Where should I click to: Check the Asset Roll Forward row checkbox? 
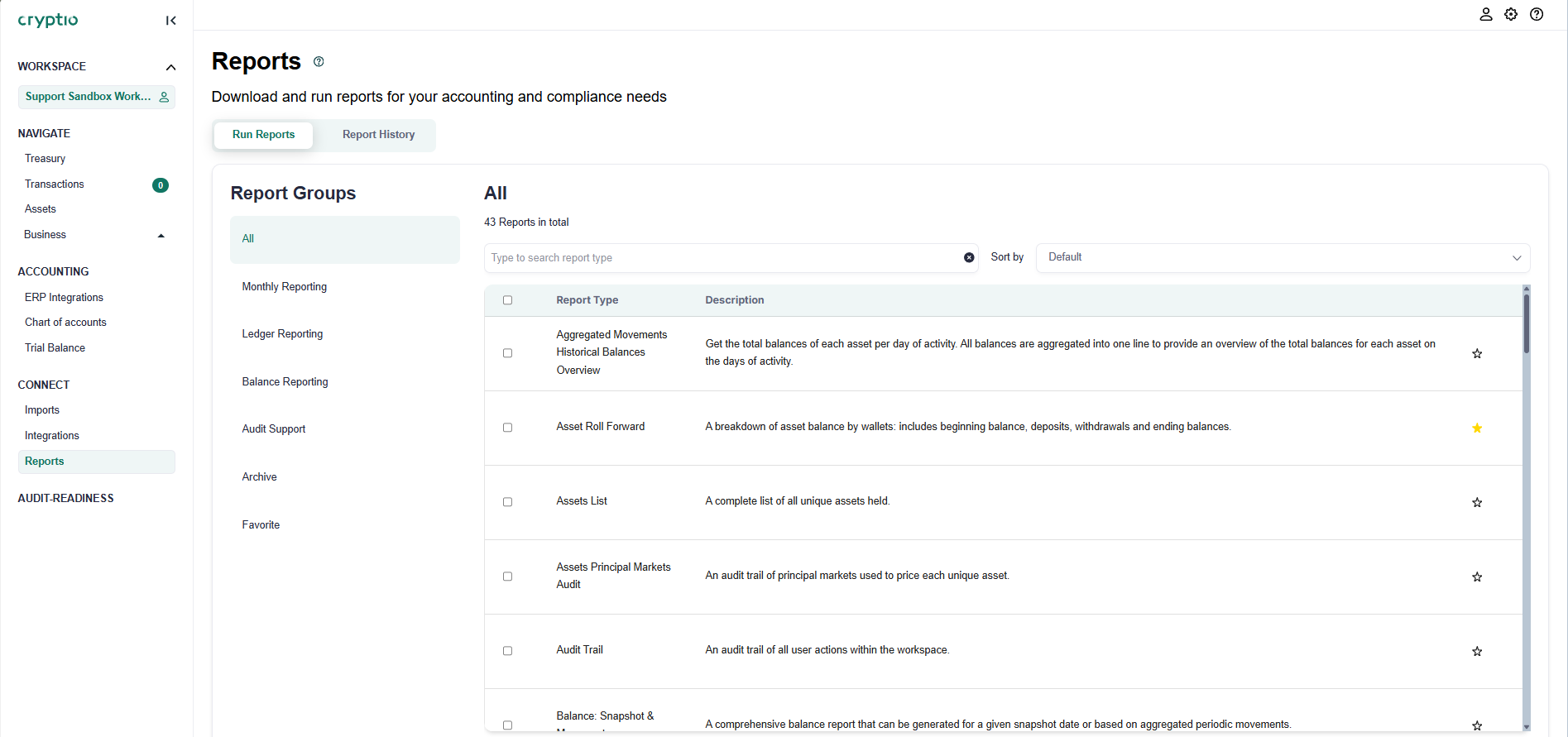pos(508,428)
